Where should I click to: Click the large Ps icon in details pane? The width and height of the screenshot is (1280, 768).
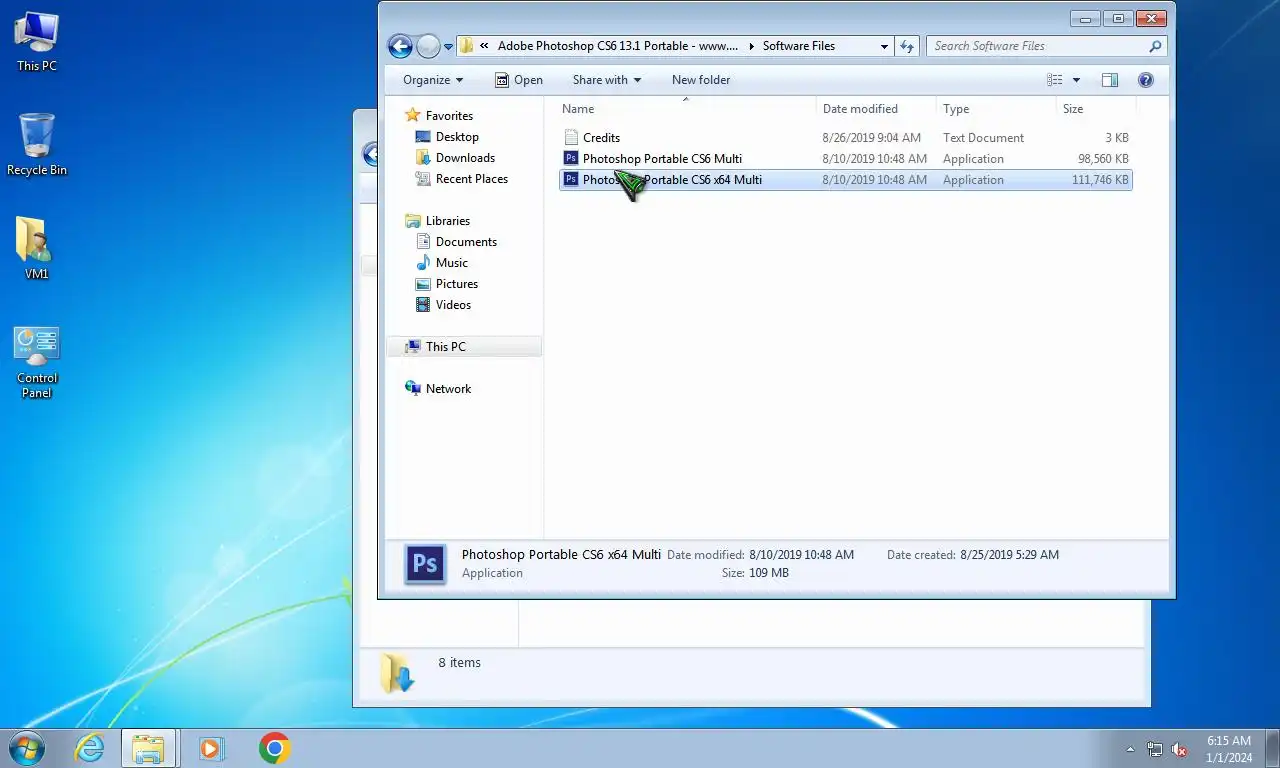click(x=425, y=564)
